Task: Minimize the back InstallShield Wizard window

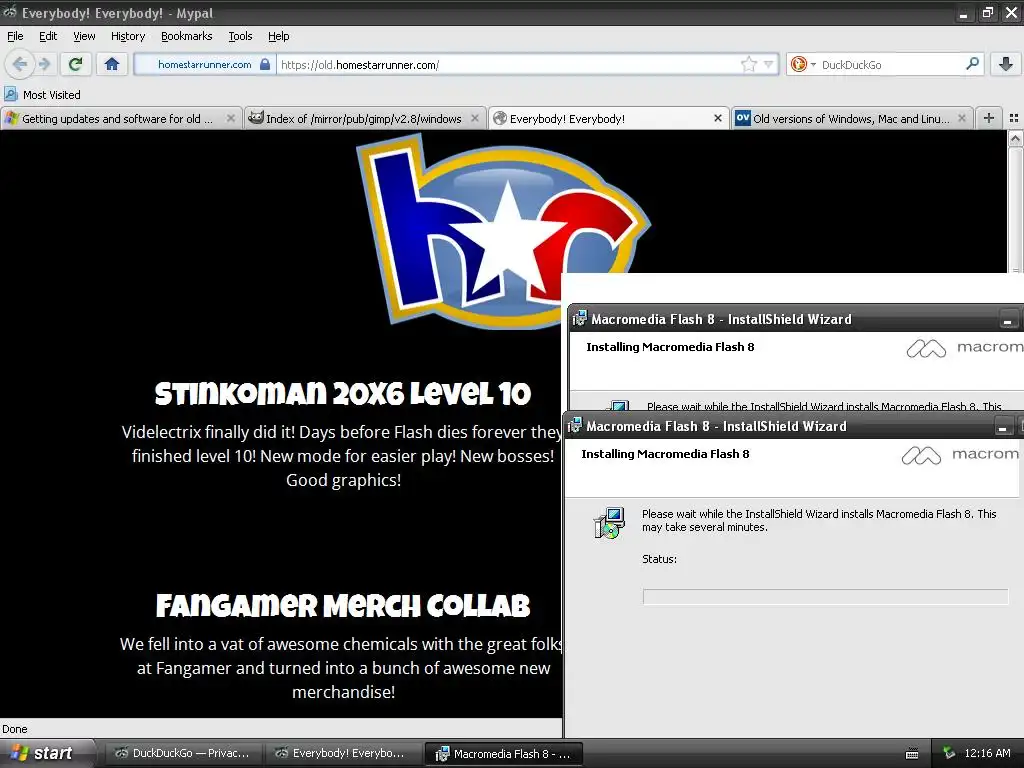Action: (1007, 321)
